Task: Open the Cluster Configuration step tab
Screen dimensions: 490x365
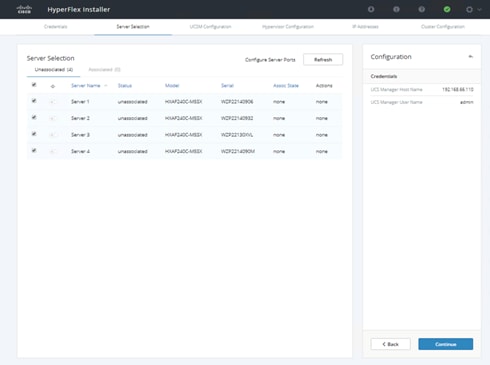Action: [443, 27]
